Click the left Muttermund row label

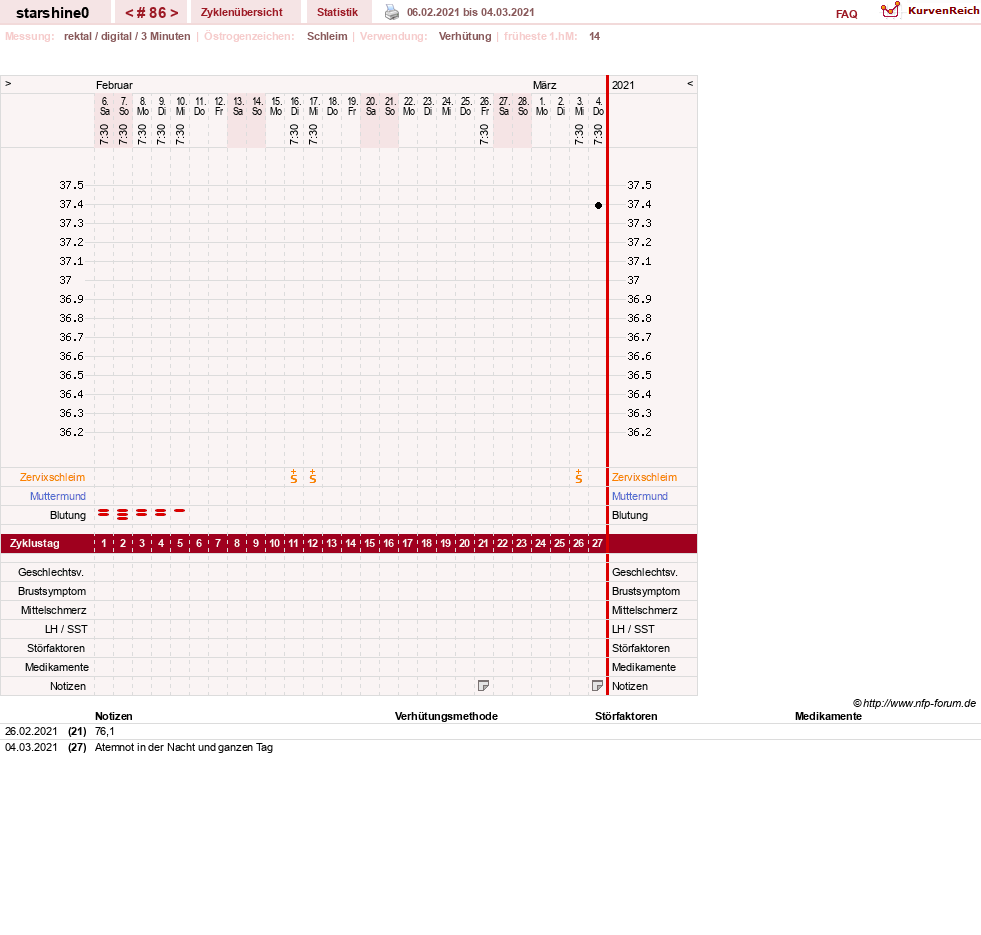click(x=58, y=496)
